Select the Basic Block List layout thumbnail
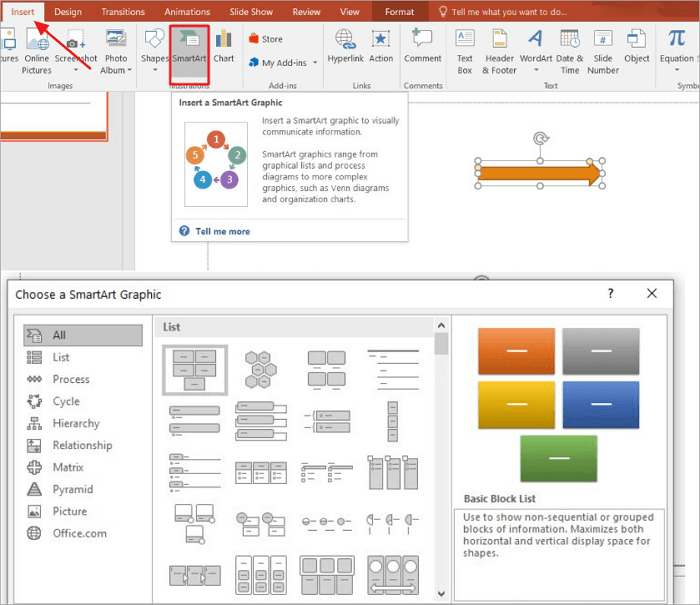The width and height of the screenshot is (700, 605). (x=195, y=368)
